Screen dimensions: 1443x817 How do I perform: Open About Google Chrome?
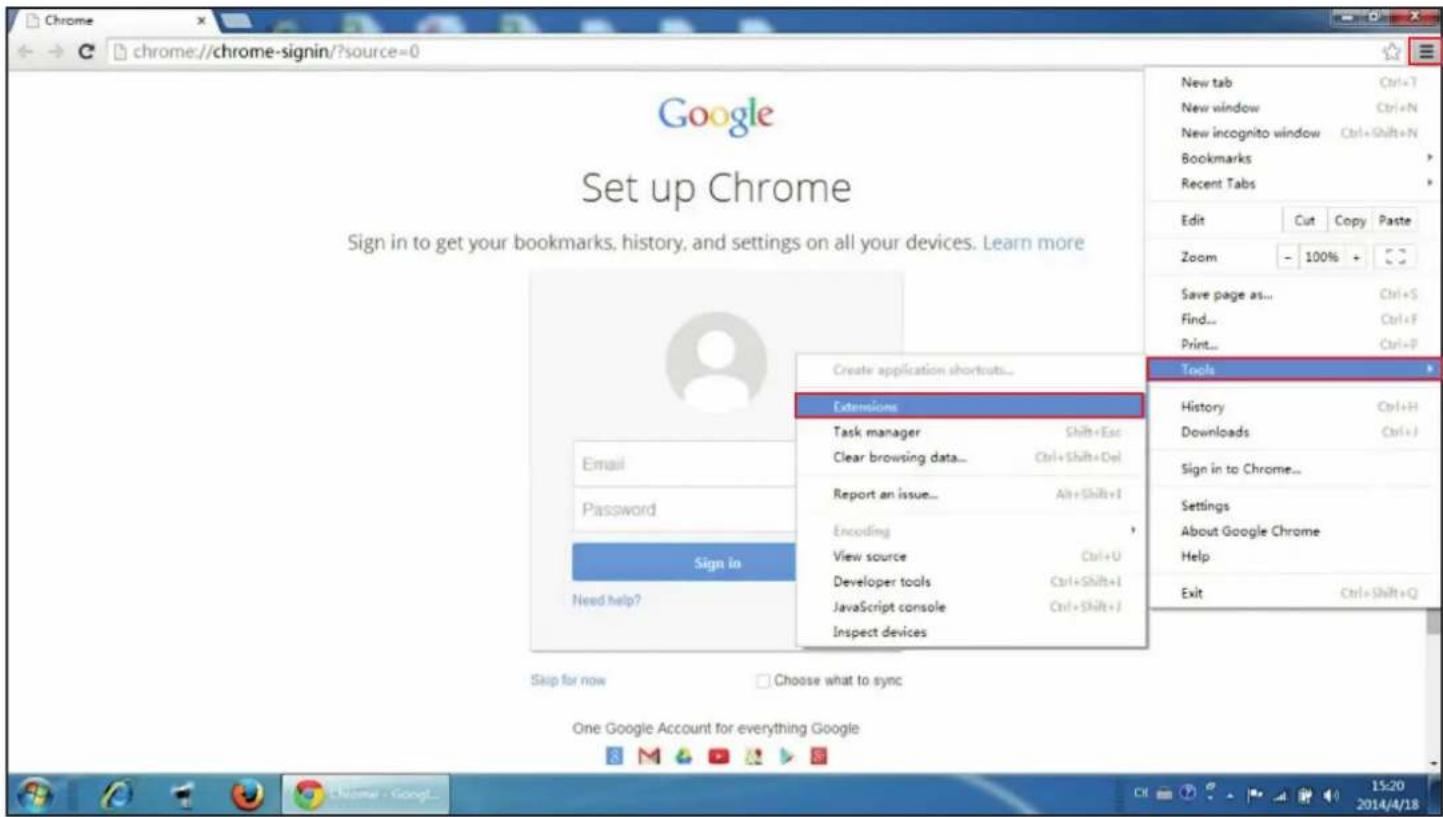click(1294, 531)
